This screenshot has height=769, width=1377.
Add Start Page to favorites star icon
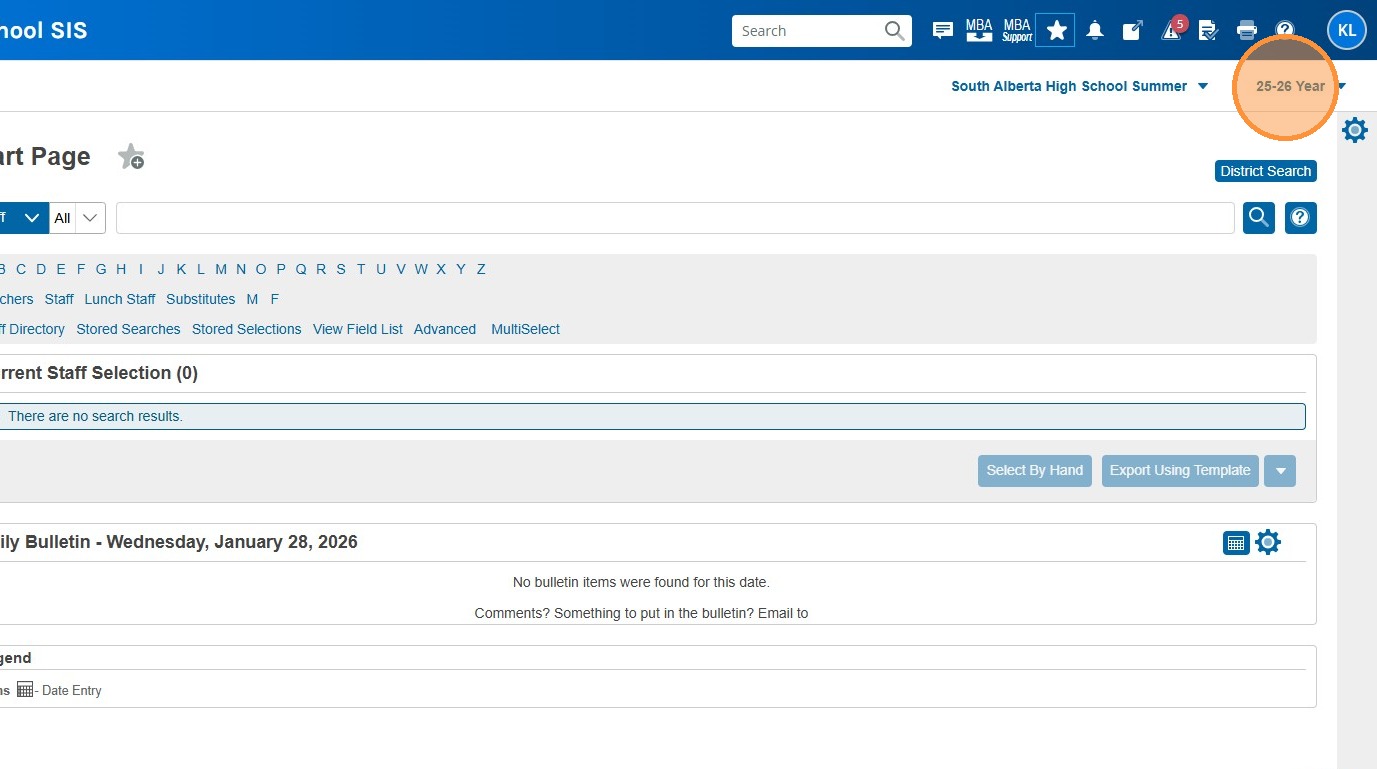click(131, 157)
